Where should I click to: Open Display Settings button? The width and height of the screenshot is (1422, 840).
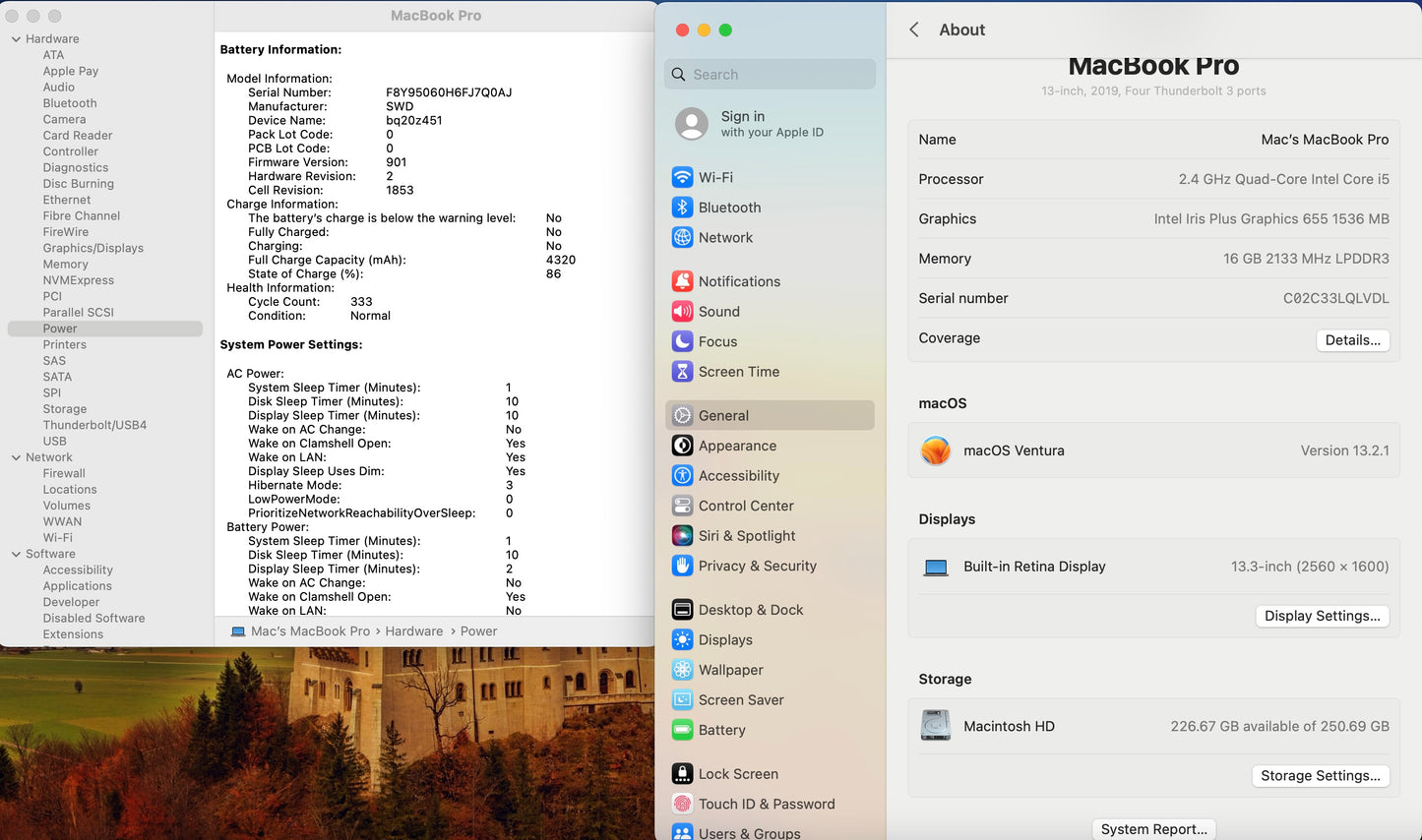point(1322,616)
